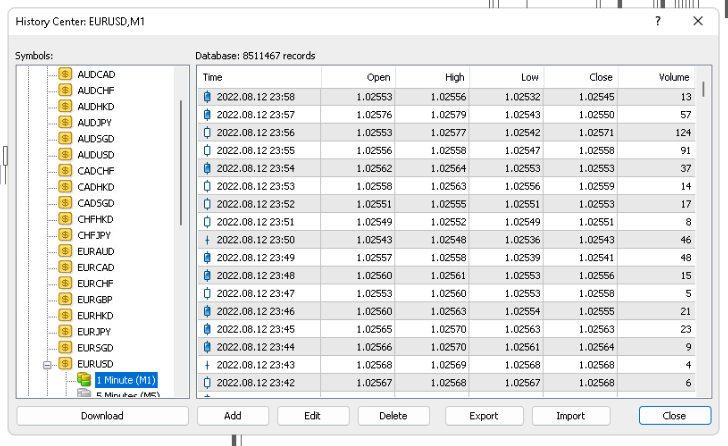This screenshot has width=728, height=446.
Task: Click candle icon of 23:58 record
Action: 207,97
